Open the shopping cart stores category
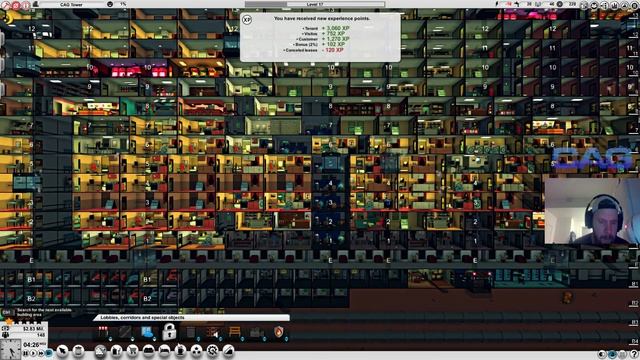 tap(132, 351)
